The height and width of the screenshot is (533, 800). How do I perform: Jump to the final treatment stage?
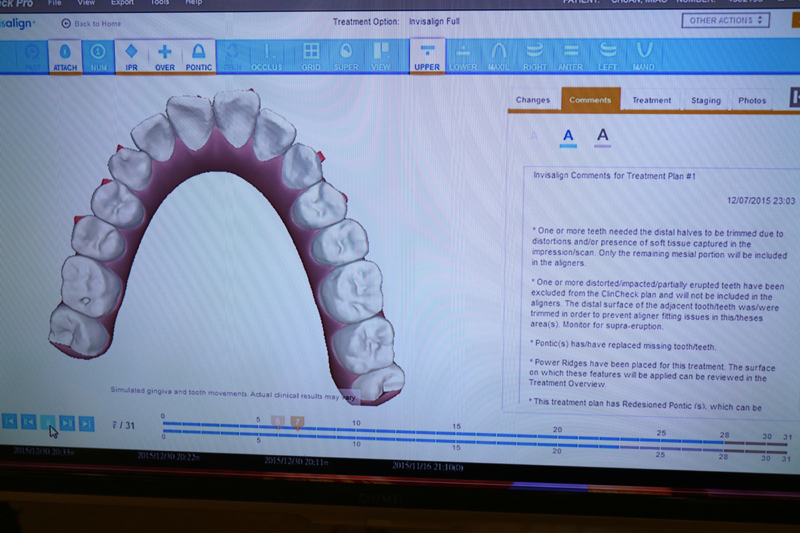[x=86, y=424]
